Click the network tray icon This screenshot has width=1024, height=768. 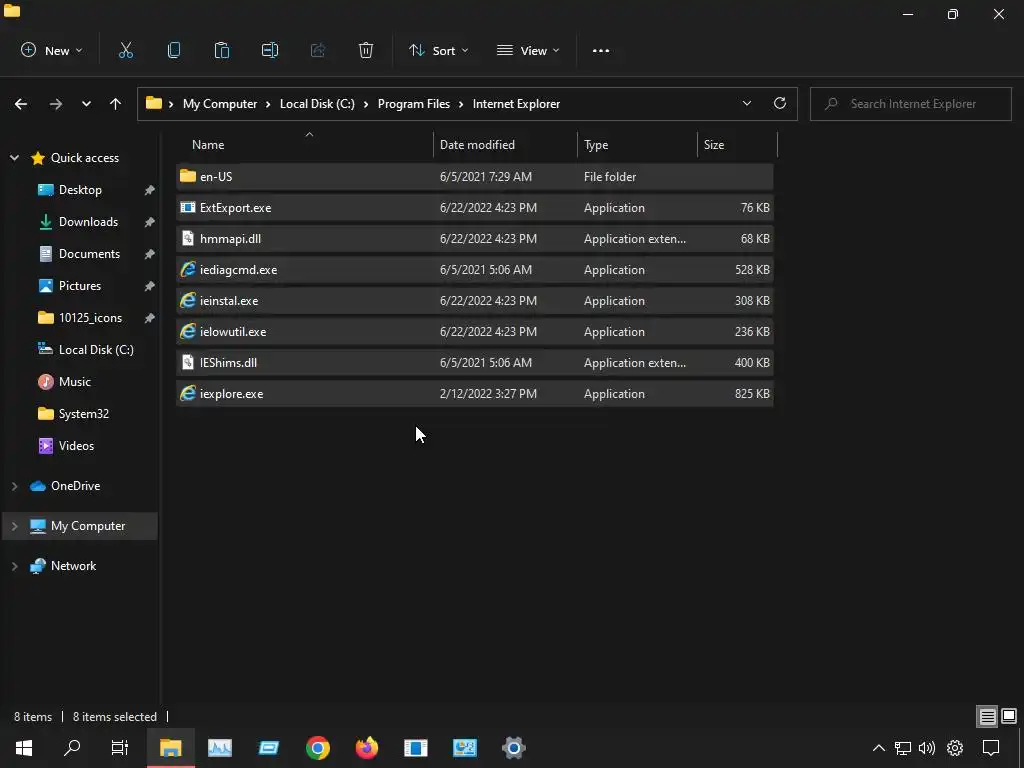click(903, 748)
